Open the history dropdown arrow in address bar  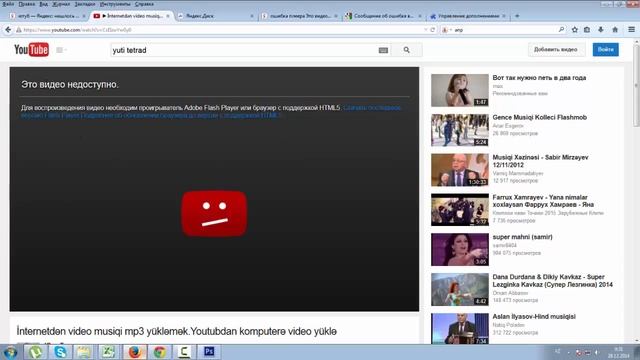pyautogui.click(x=426, y=30)
